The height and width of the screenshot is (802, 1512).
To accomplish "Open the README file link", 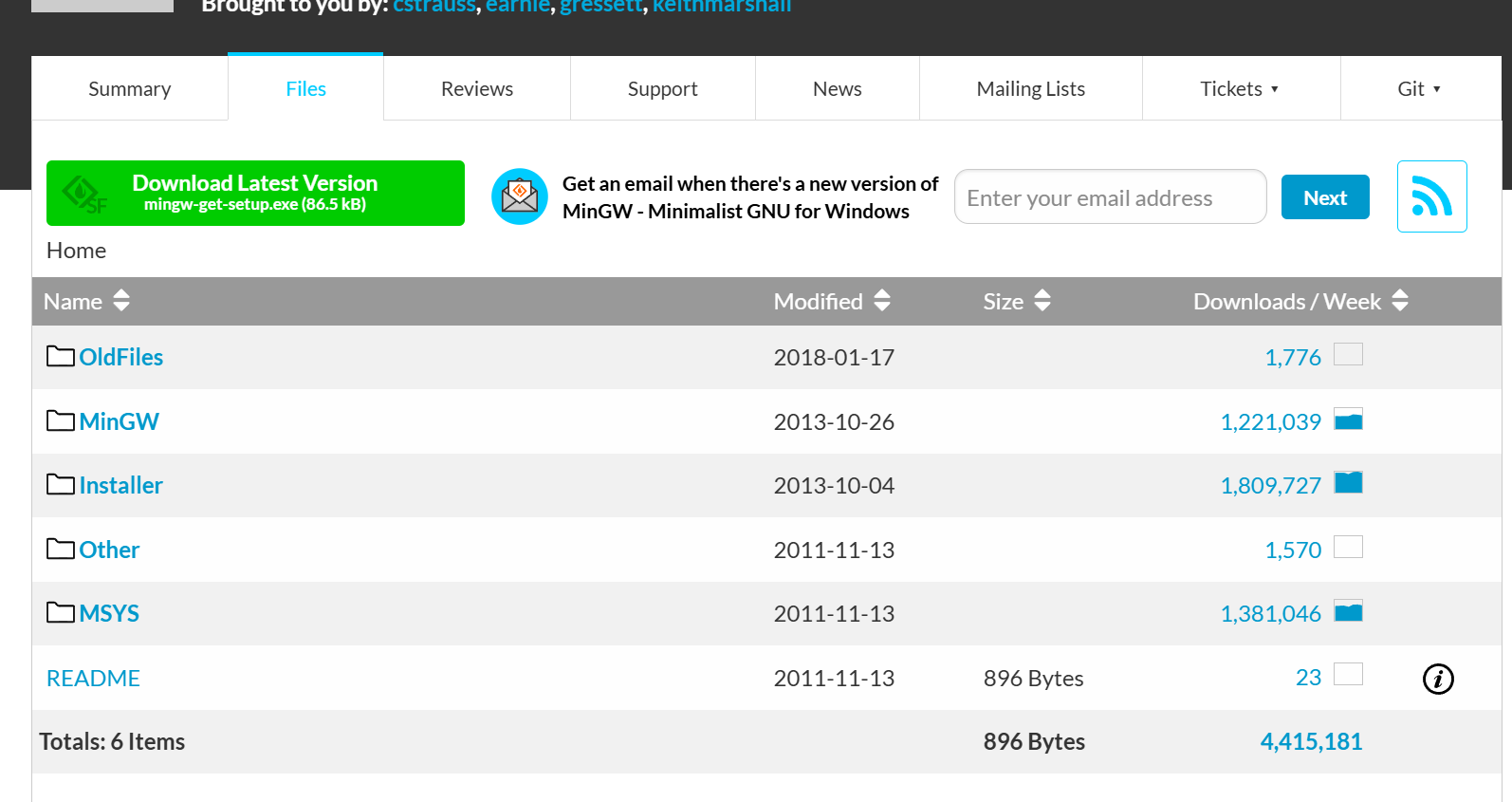I will click(93, 678).
